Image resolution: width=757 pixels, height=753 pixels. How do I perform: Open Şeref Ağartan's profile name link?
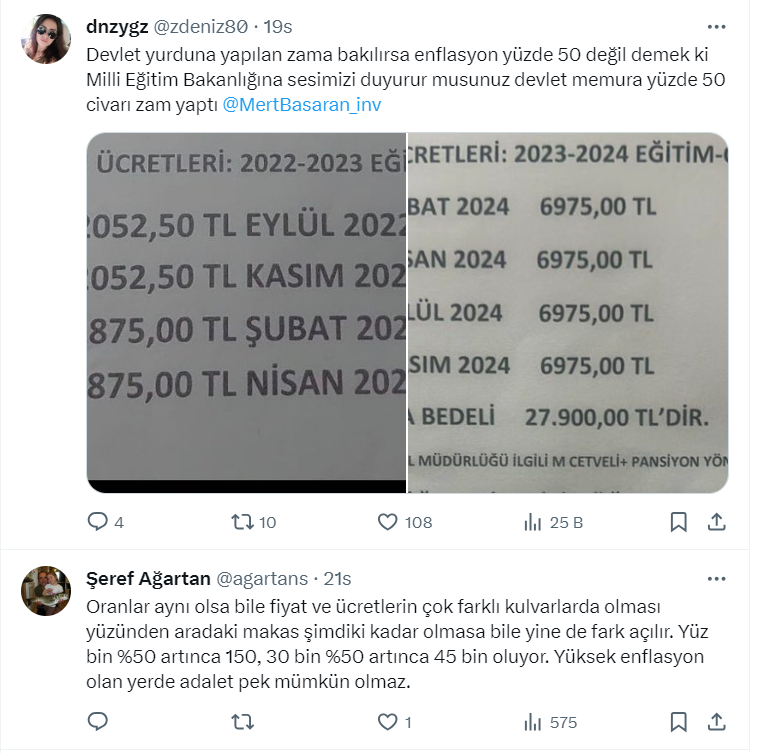click(x=148, y=578)
